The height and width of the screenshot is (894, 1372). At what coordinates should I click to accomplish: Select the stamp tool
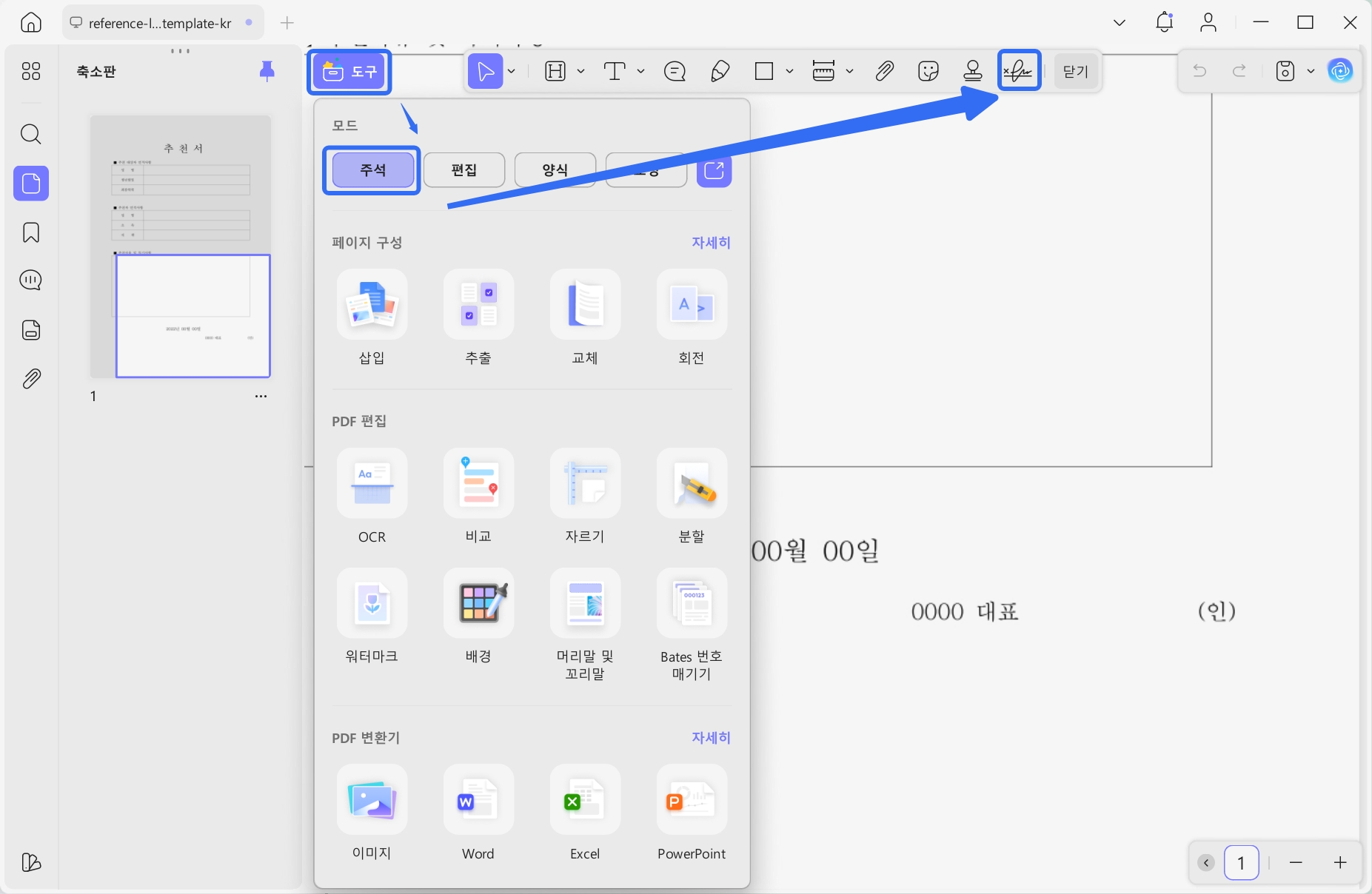tap(973, 72)
